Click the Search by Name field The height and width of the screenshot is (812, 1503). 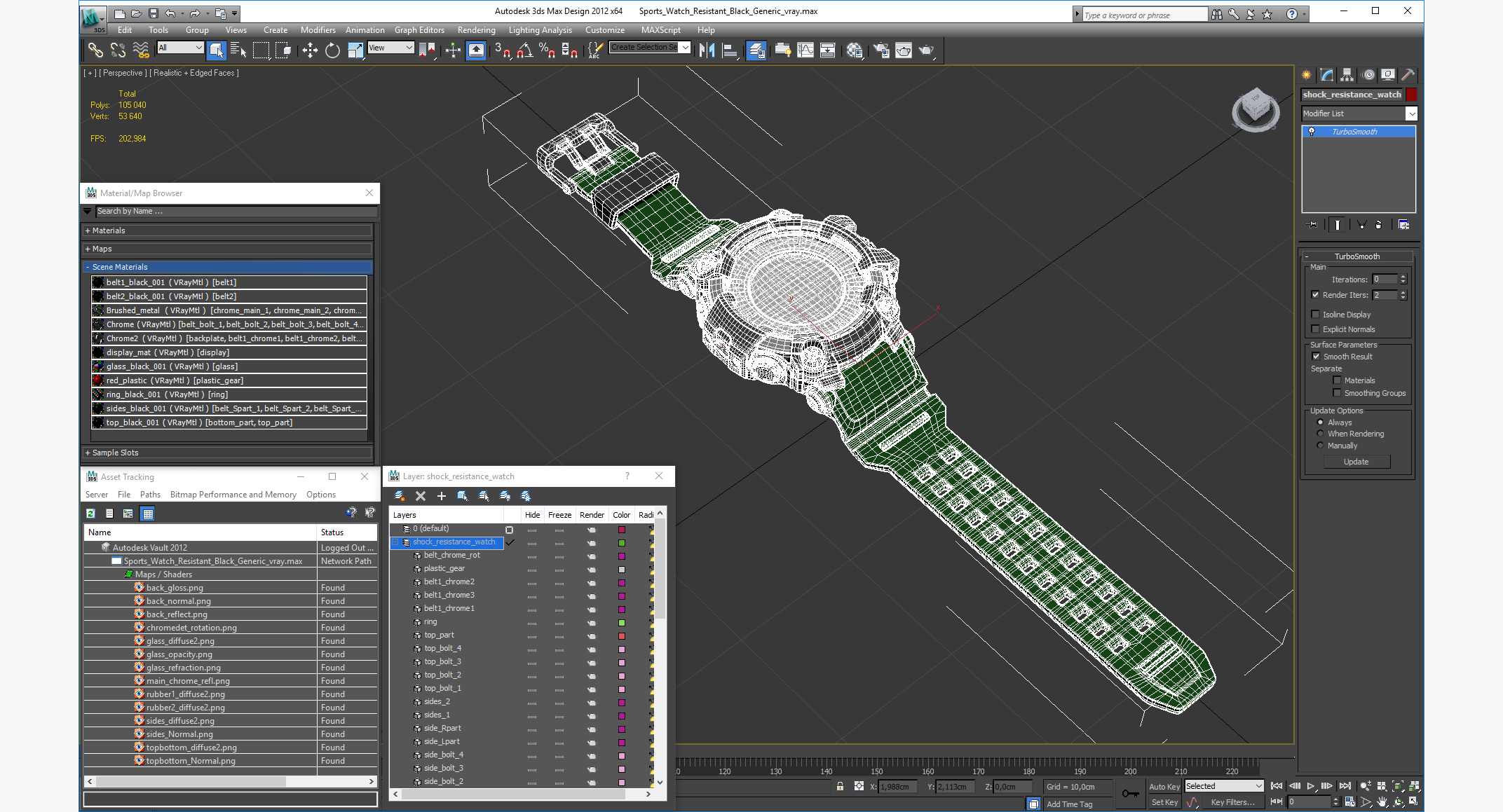point(236,211)
